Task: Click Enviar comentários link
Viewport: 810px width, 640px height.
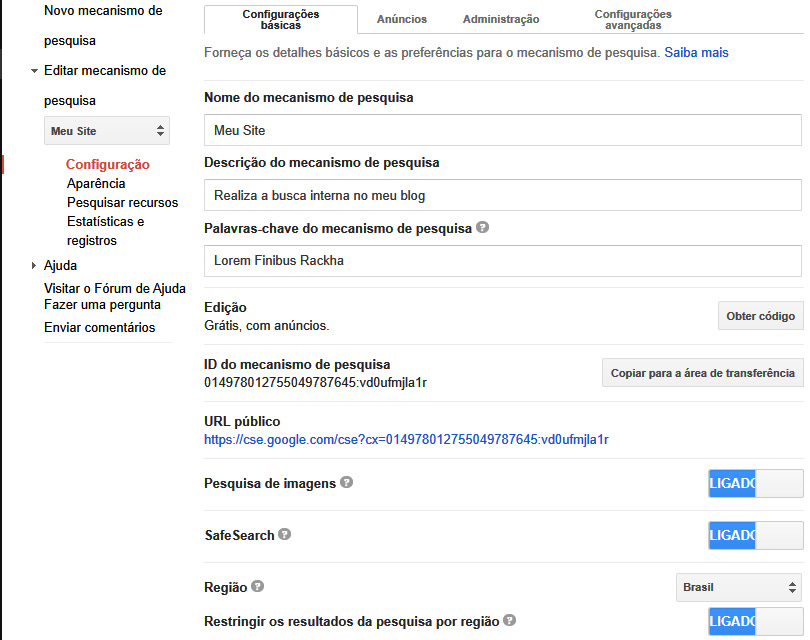Action: pyautogui.click(x=100, y=327)
